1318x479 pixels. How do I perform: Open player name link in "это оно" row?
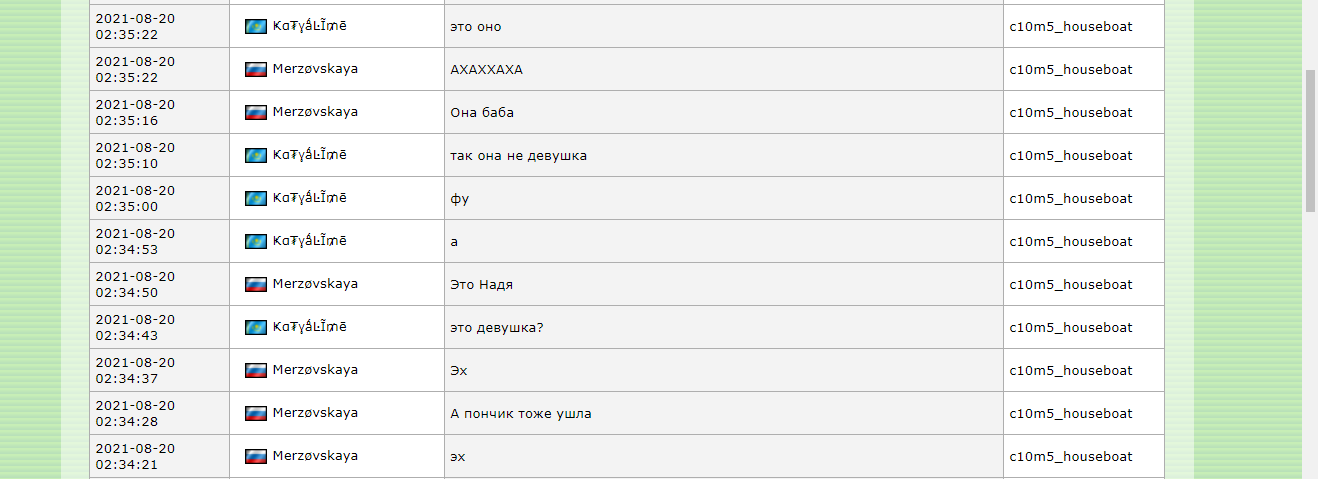pos(310,26)
